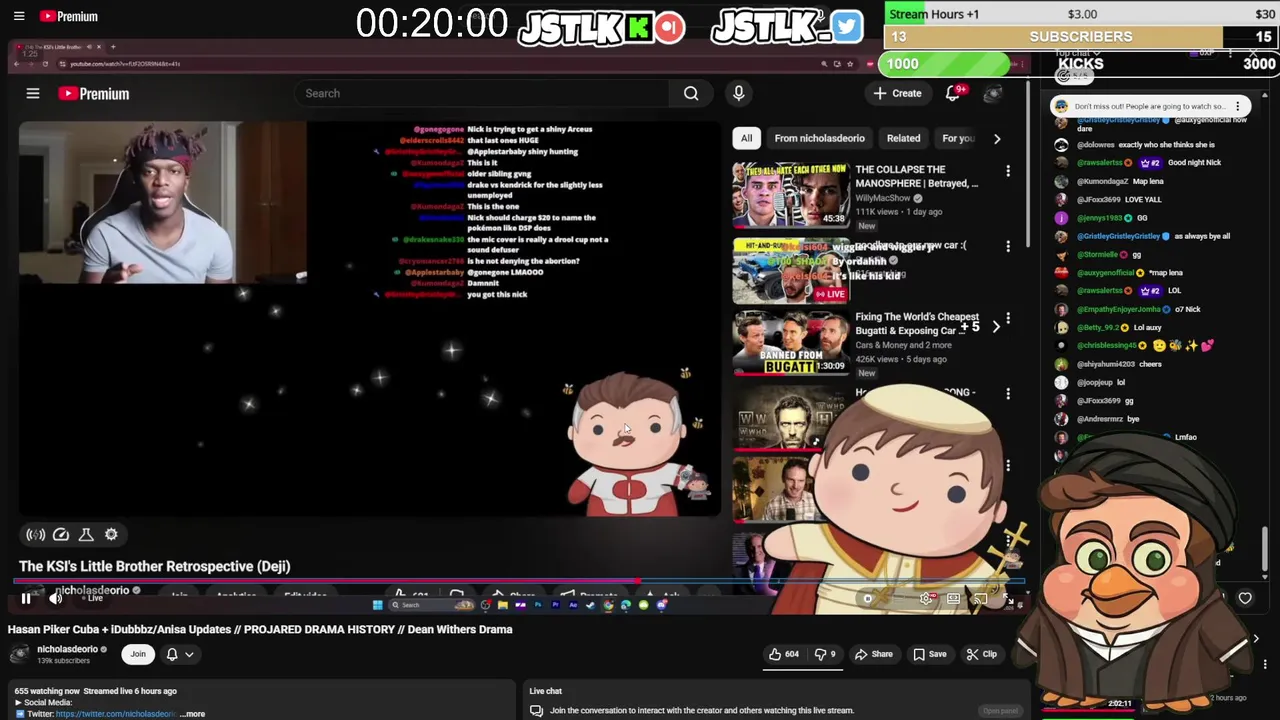Open THE COLLAPSE OF THE MANOSPHERE thumbnail
The height and width of the screenshot is (720, 1280).
pyautogui.click(x=790, y=195)
